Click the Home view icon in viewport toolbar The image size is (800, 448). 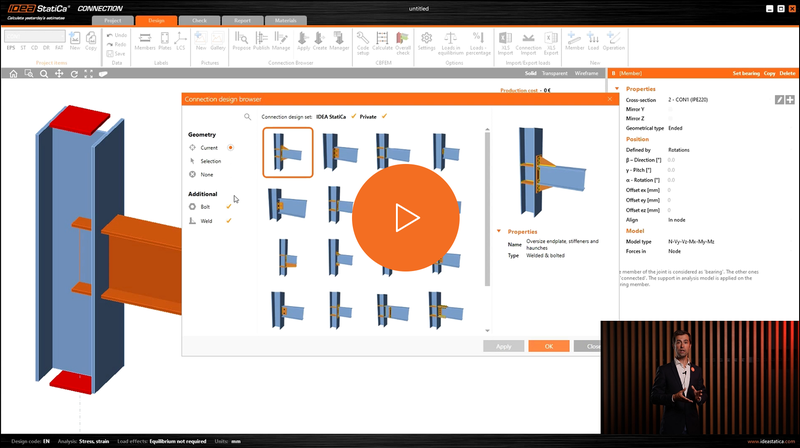pyautogui.click(x=13, y=74)
